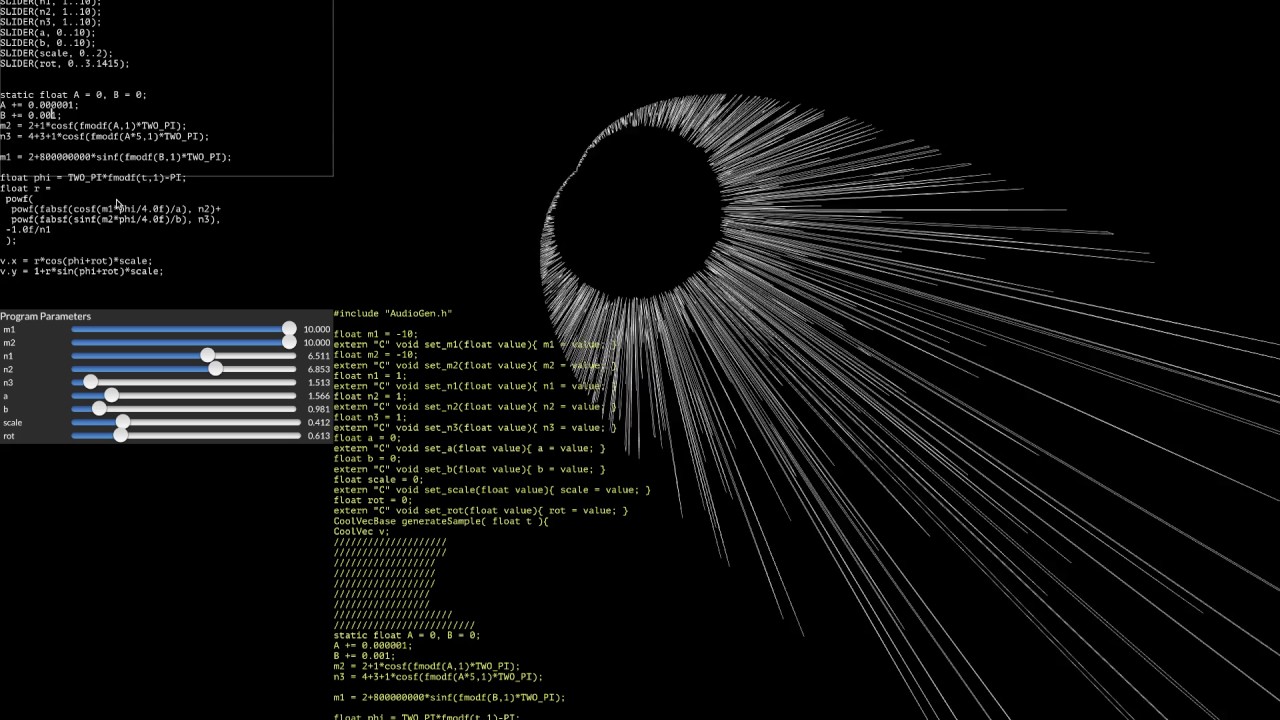The width and height of the screenshot is (1280, 720).
Task: Click the rot slider handle
Action: 120,436
